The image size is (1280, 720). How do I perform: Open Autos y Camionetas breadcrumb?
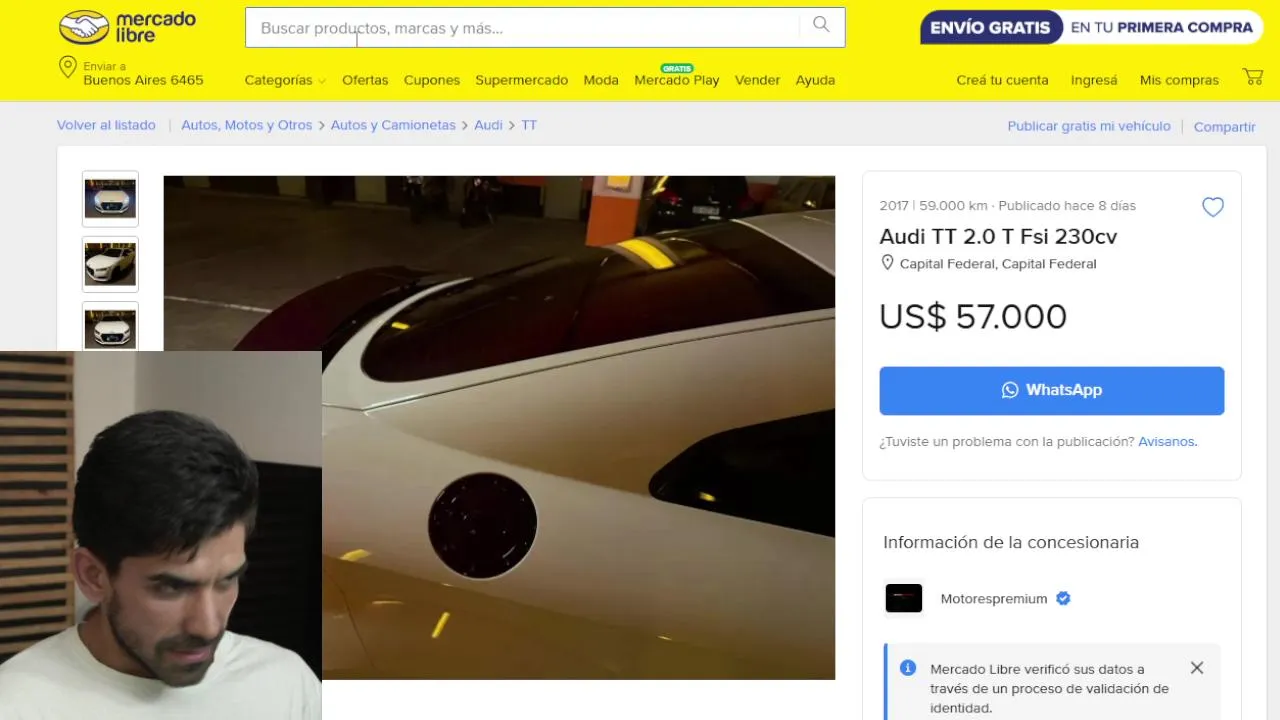click(x=393, y=125)
